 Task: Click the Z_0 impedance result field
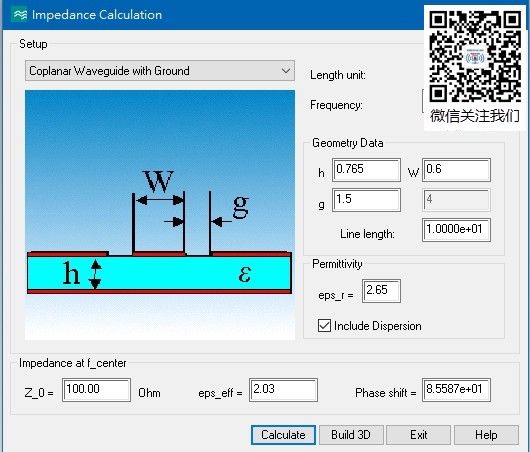pos(96,390)
